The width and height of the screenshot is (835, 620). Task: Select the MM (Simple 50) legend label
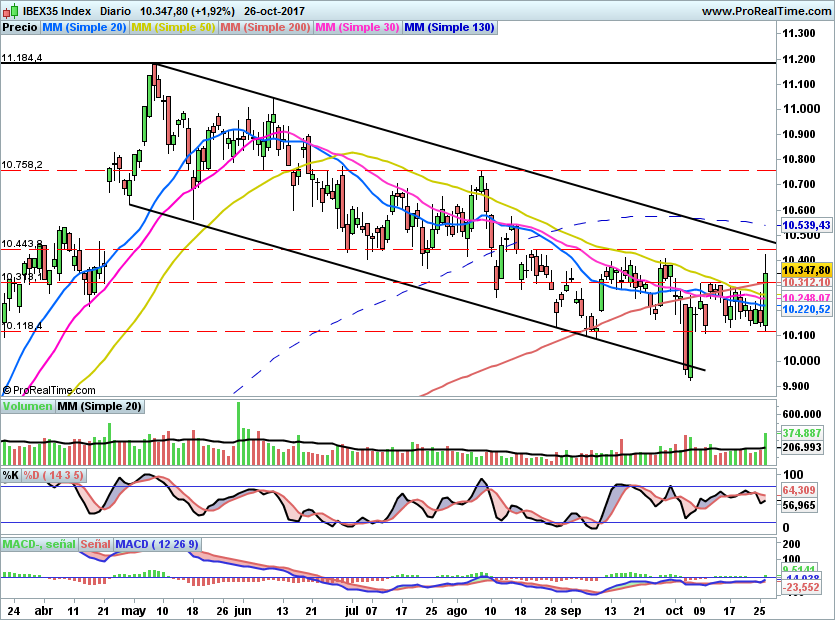click(173, 27)
